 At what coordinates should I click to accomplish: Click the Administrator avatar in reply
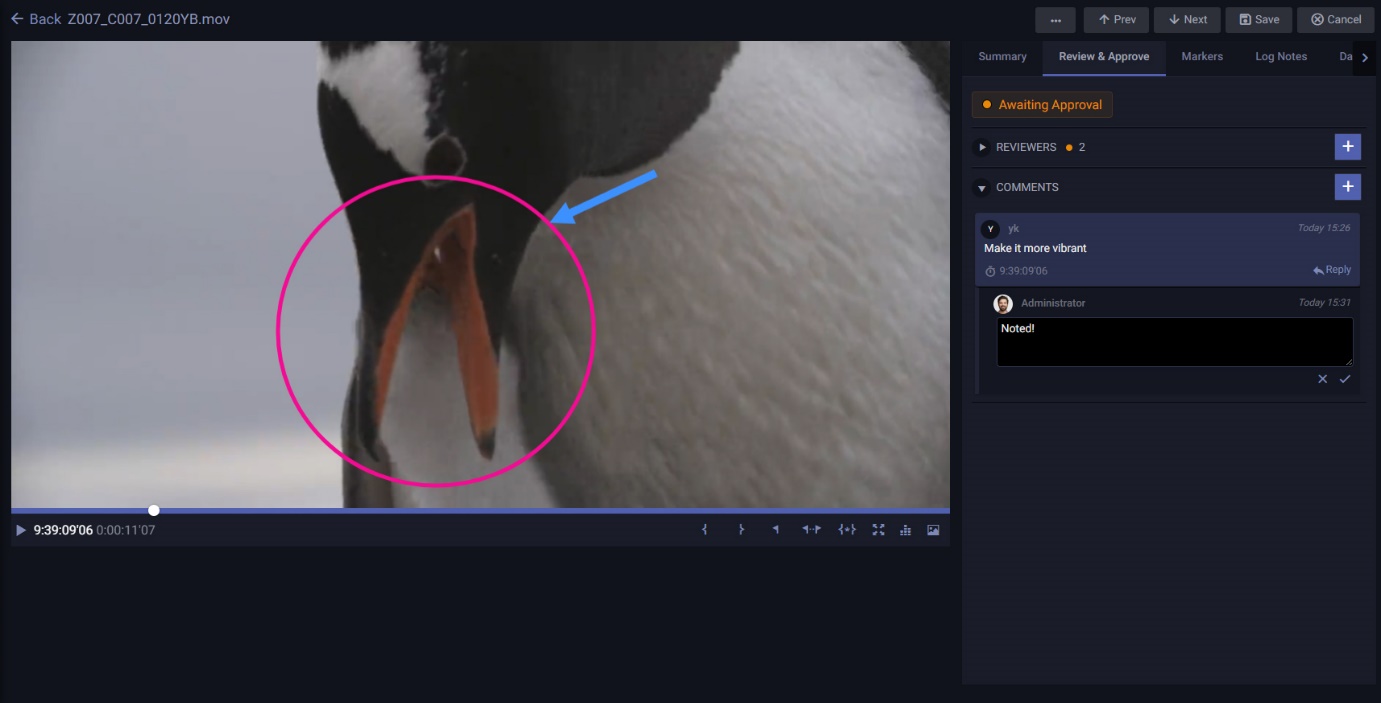pos(1003,304)
